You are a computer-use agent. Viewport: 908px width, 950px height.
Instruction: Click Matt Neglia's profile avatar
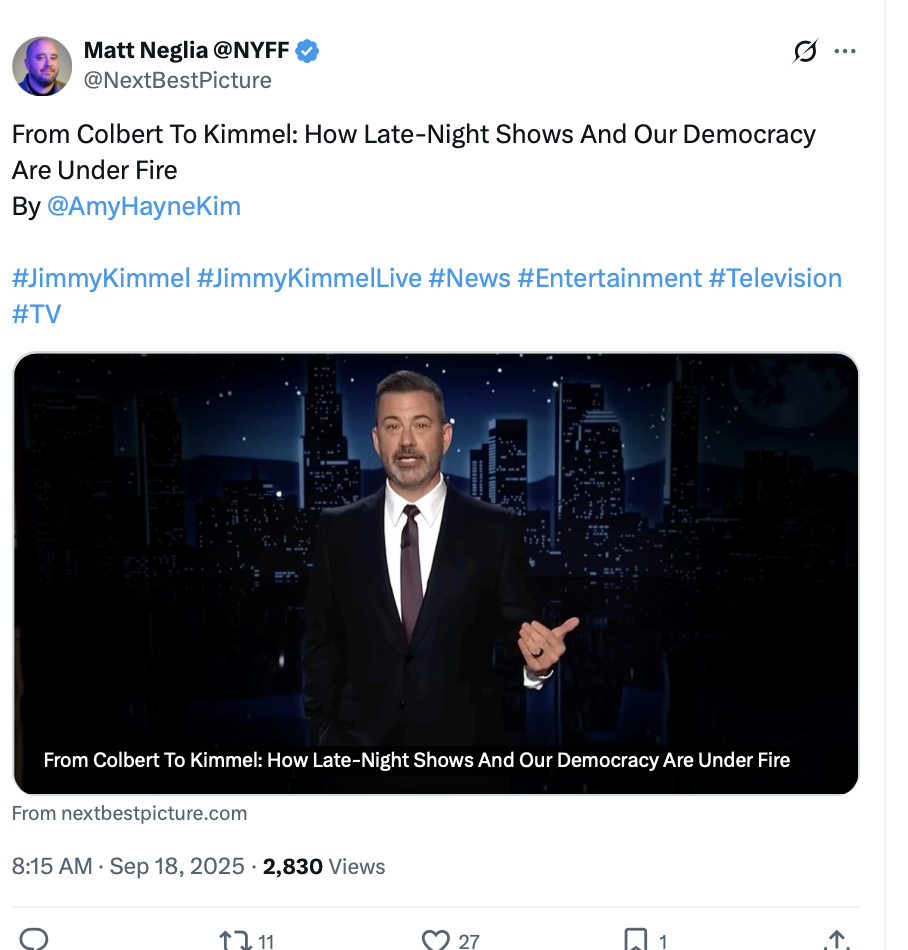(42, 66)
